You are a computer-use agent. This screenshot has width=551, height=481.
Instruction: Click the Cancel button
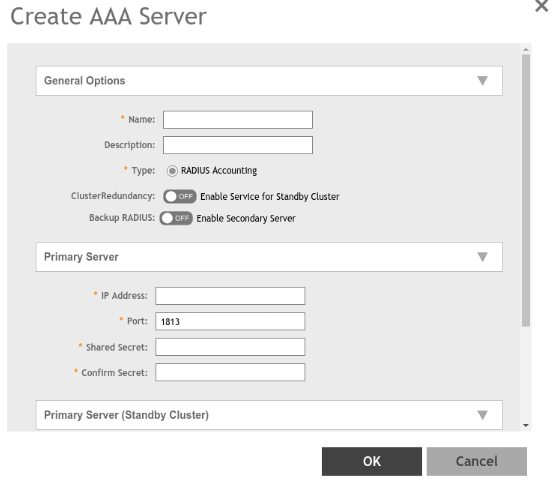(477, 461)
